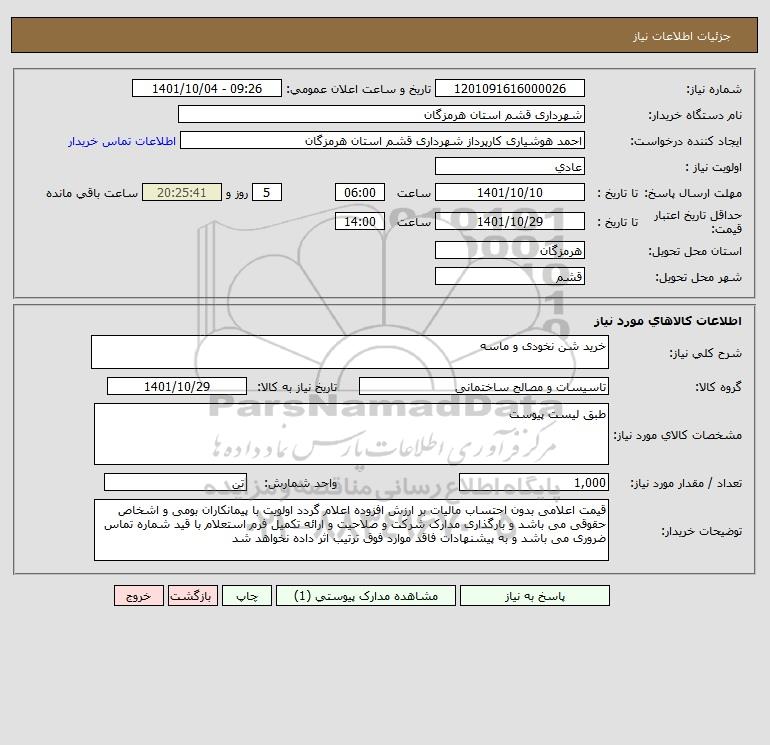Viewport: 770px width, 745px height.
Task: Click the تاریخ و ساعت اعلان عمومی label
Action: pos(359,89)
